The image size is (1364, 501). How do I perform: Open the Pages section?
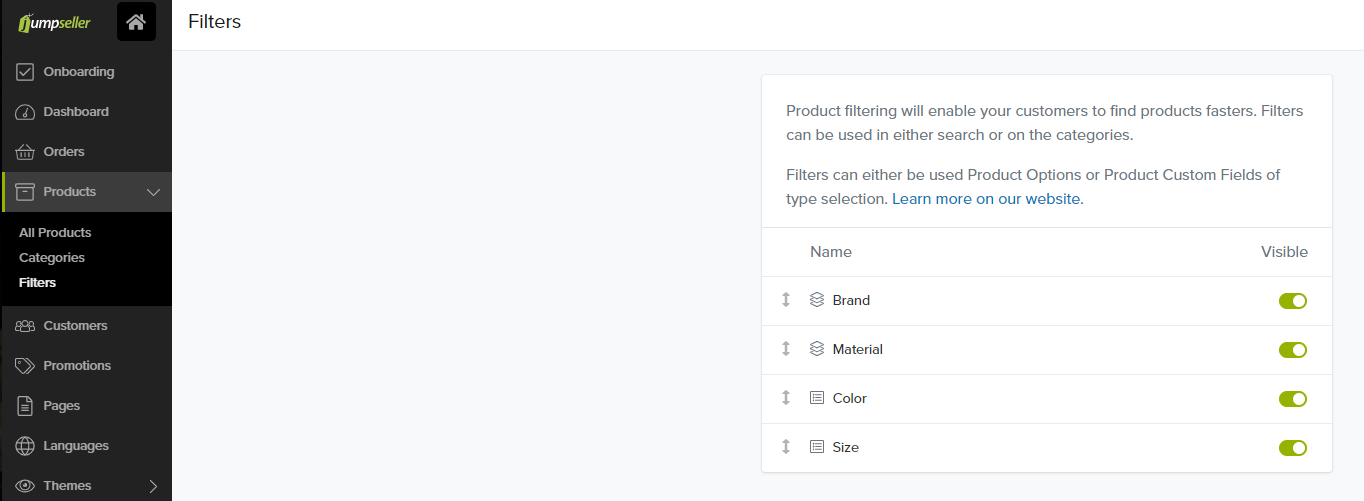86,406
